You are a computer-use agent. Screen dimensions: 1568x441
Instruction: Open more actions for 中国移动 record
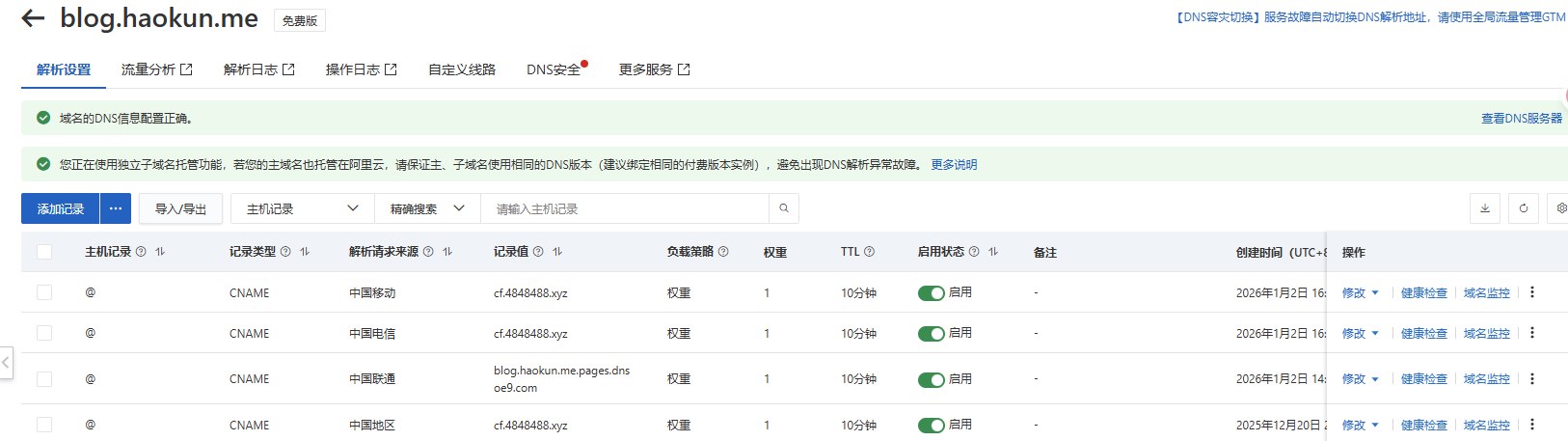pos(1532,292)
